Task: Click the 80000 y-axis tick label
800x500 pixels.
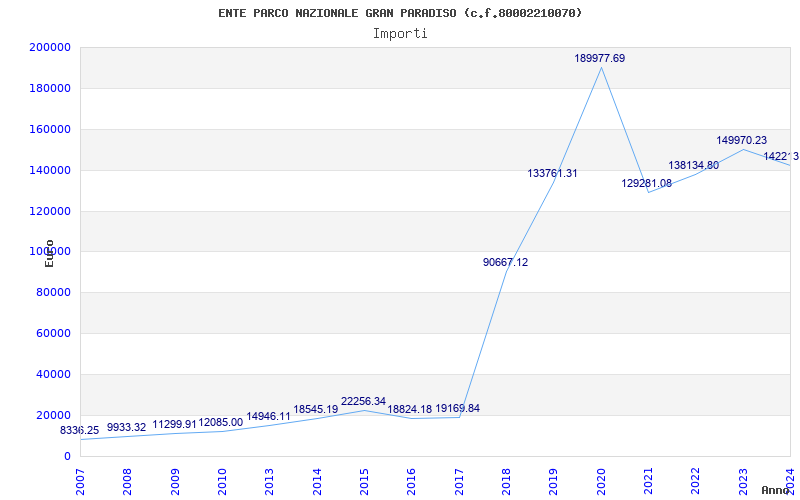Action: pos(53,292)
